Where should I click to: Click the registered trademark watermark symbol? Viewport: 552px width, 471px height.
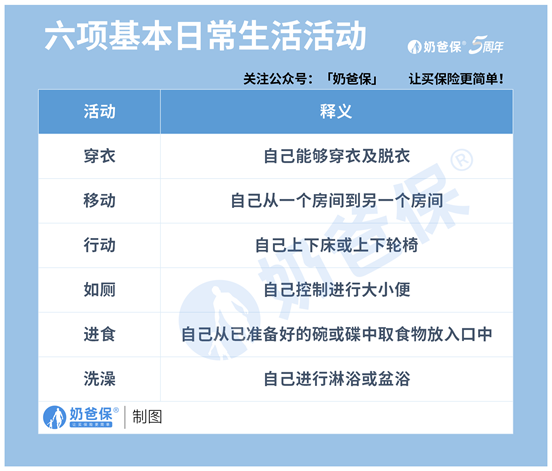pyautogui.click(x=462, y=161)
